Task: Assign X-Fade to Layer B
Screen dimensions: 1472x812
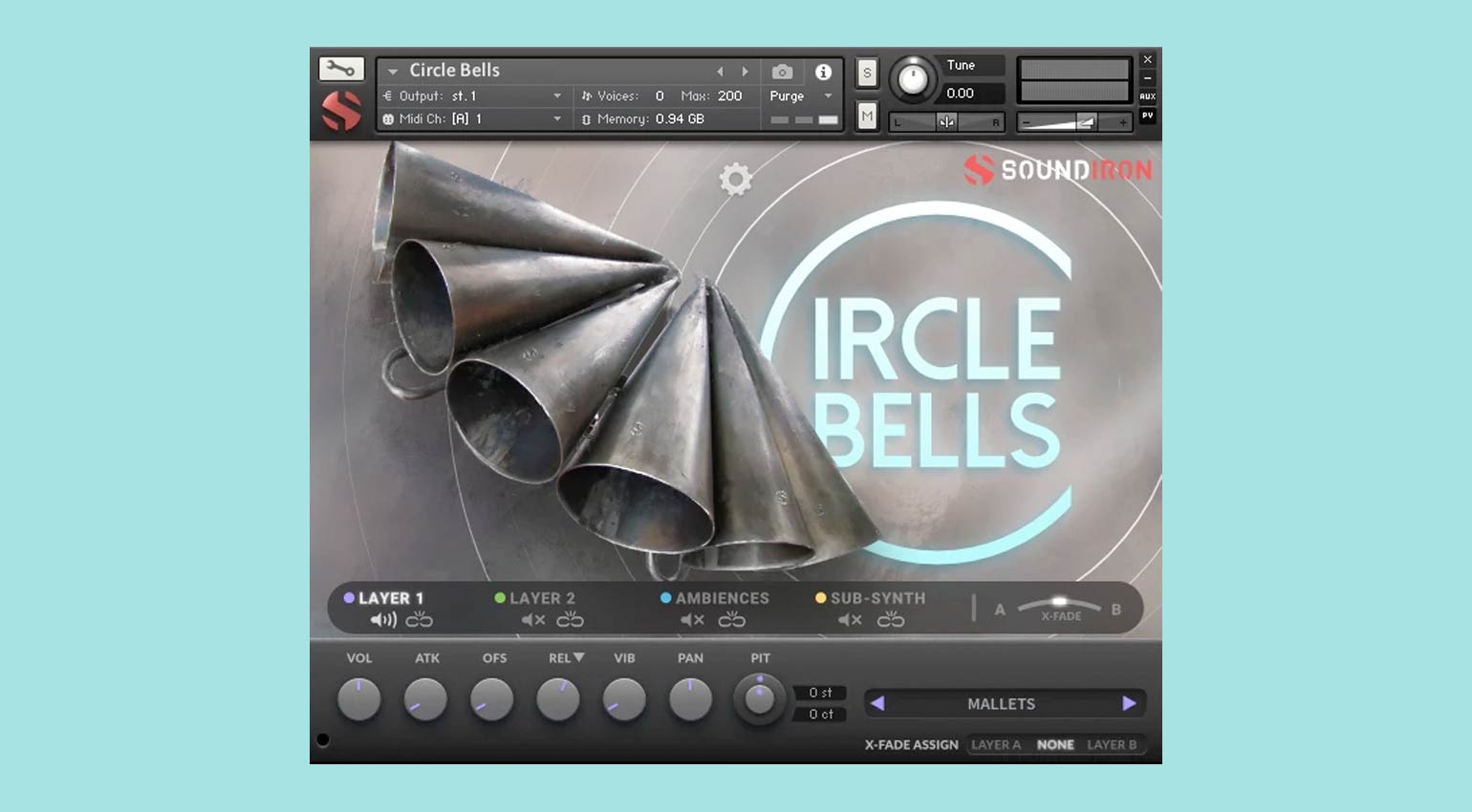Action: pyautogui.click(x=1112, y=745)
